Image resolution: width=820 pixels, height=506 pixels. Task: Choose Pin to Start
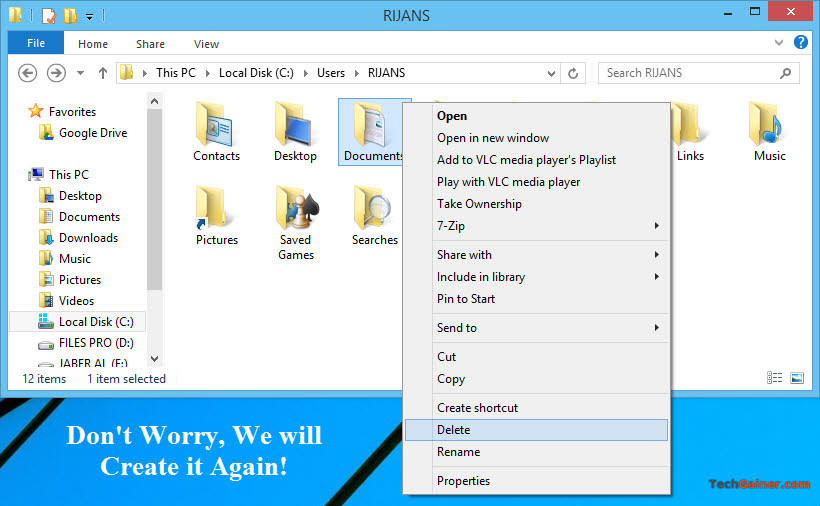tap(537, 298)
